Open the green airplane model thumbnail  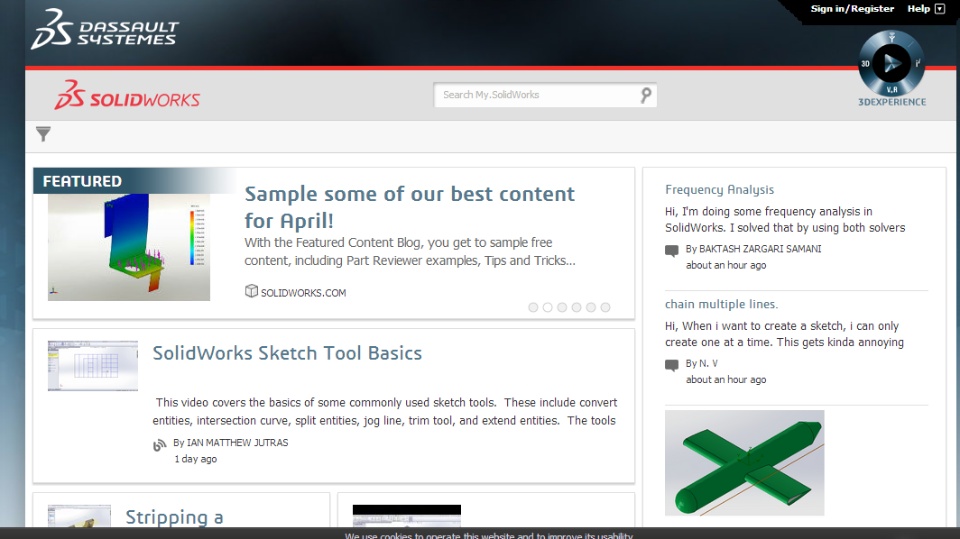point(744,462)
